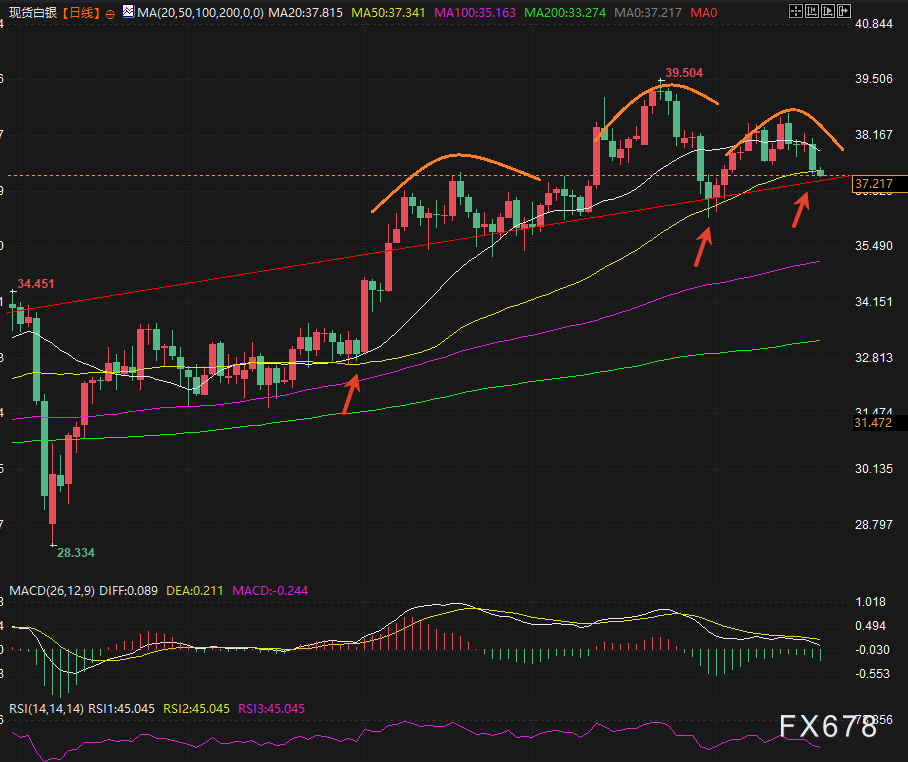Open the MA indicator chart icon
Screen dimensions: 908x762
point(127,14)
